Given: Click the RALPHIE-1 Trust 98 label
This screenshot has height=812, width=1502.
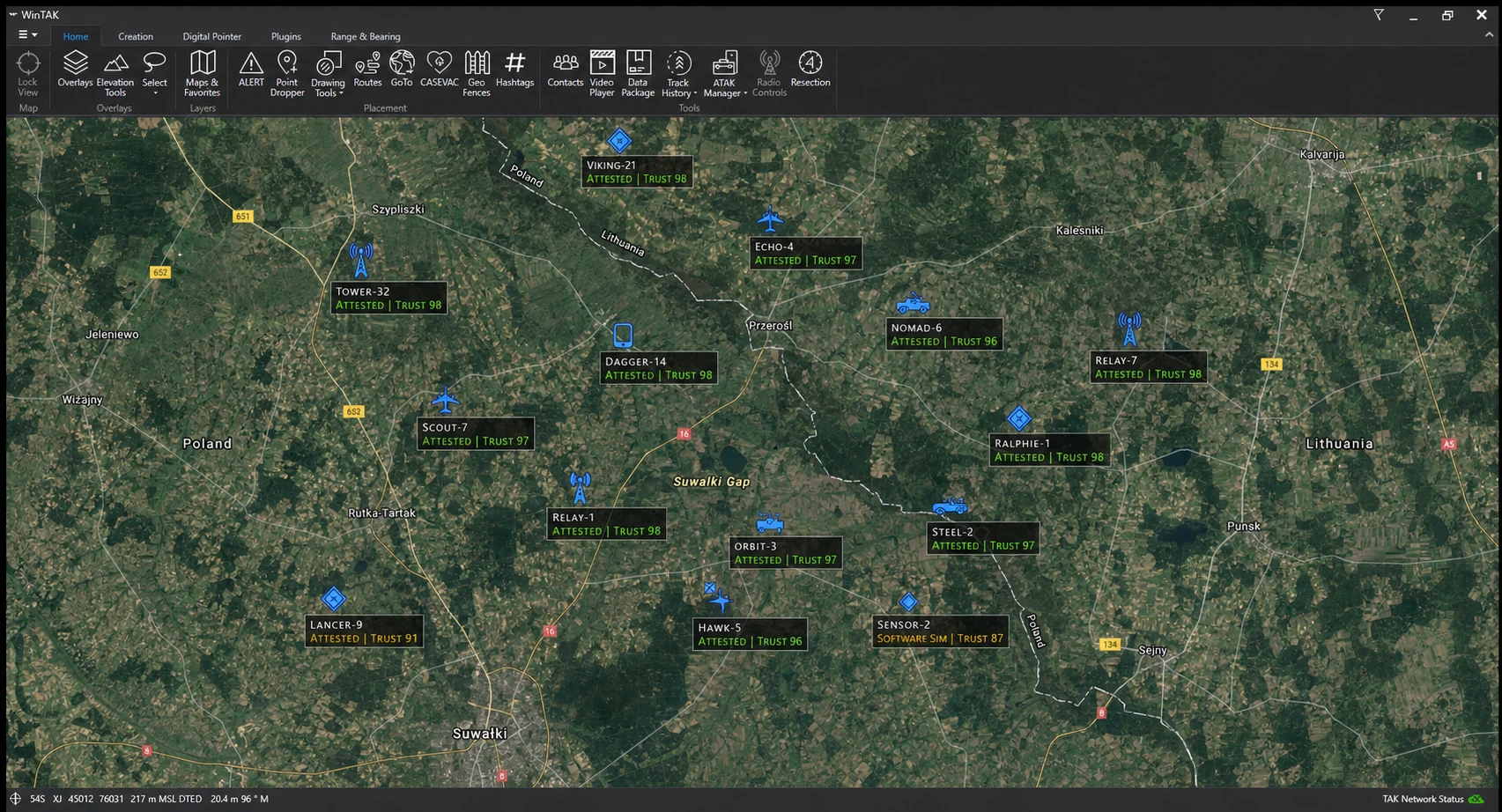Looking at the screenshot, I should [1049, 450].
